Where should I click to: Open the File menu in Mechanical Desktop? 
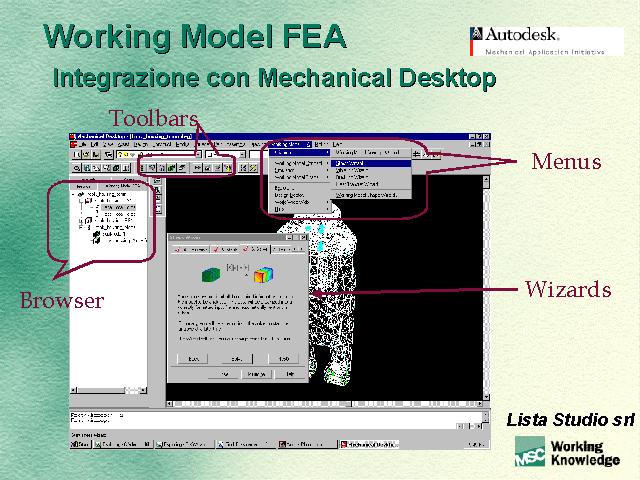point(82,144)
